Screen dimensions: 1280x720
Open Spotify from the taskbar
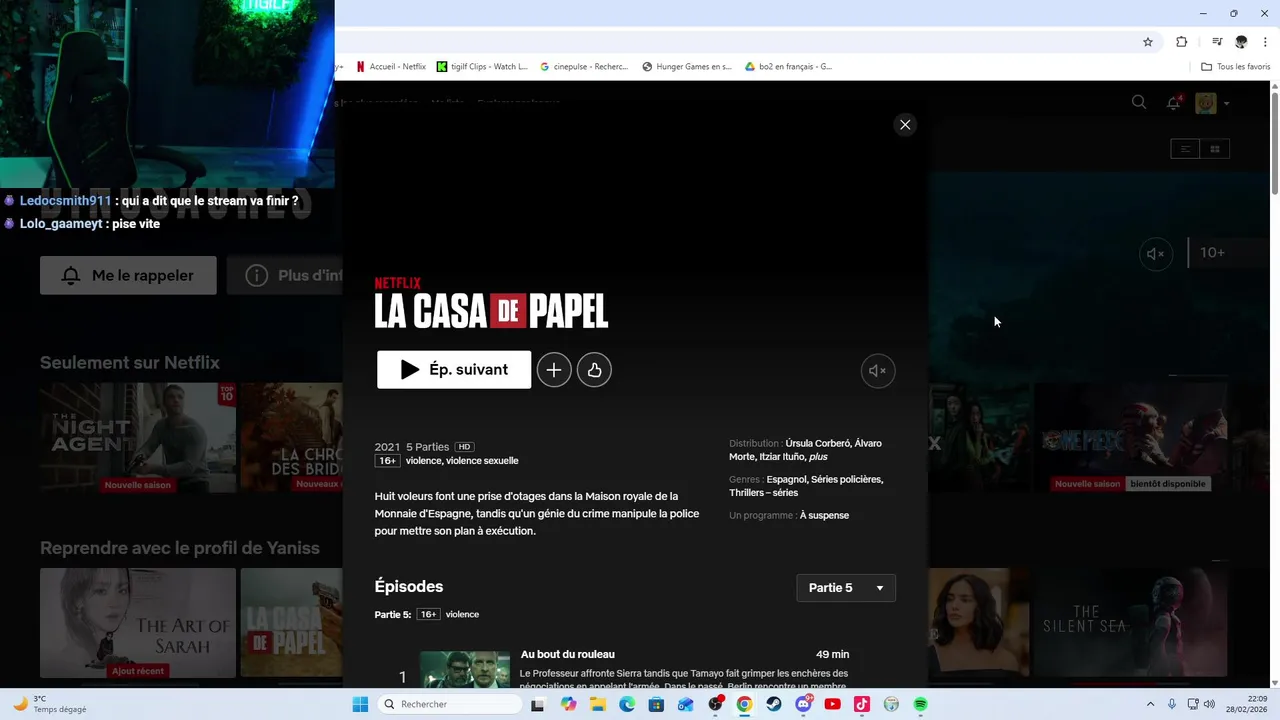[920, 704]
